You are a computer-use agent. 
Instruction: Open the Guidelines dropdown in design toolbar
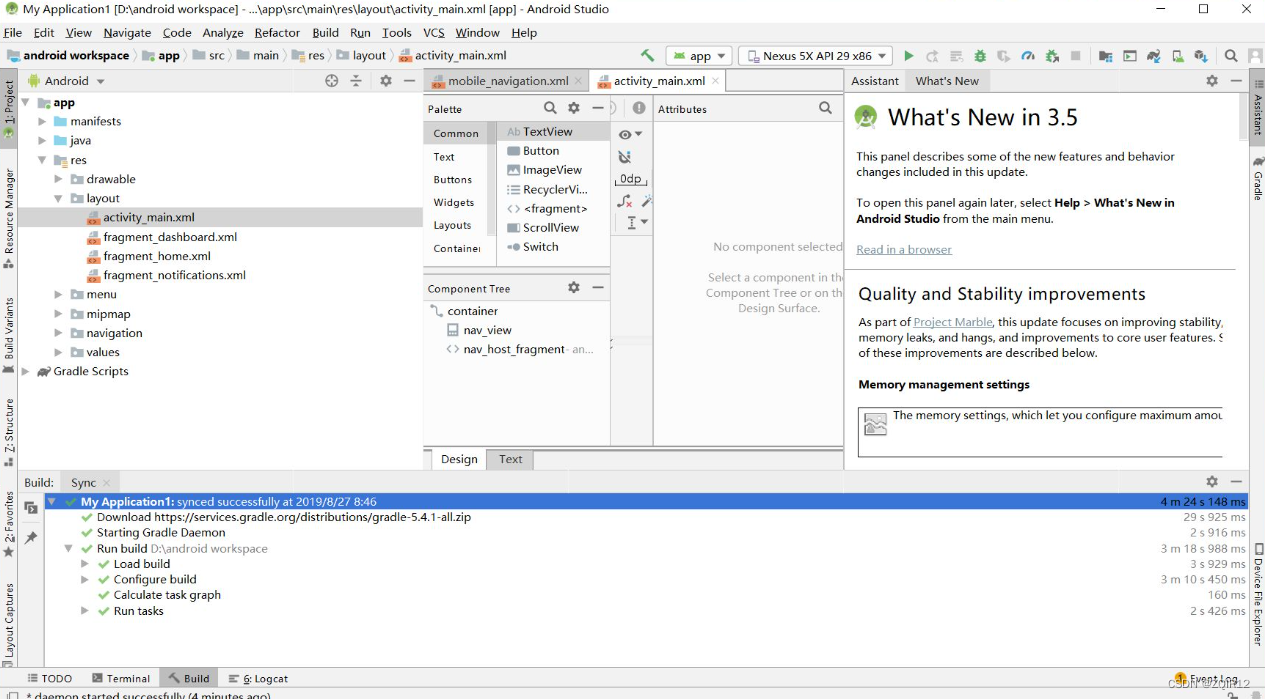pyautogui.click(x=636, y=223)
